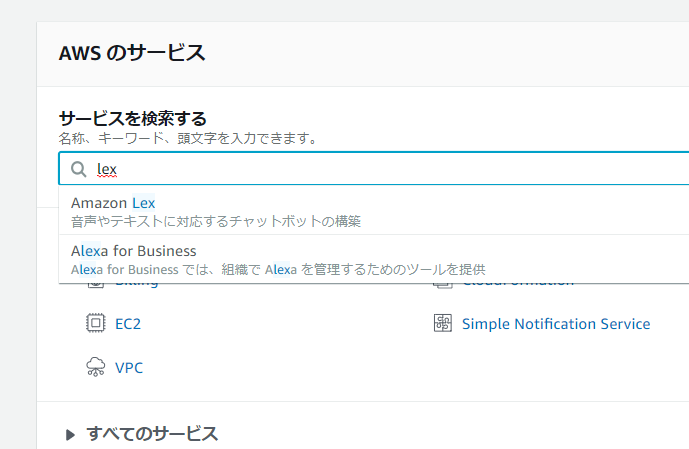Click the VPC cloud icon
689x449 pixels.
pos(95,367)
